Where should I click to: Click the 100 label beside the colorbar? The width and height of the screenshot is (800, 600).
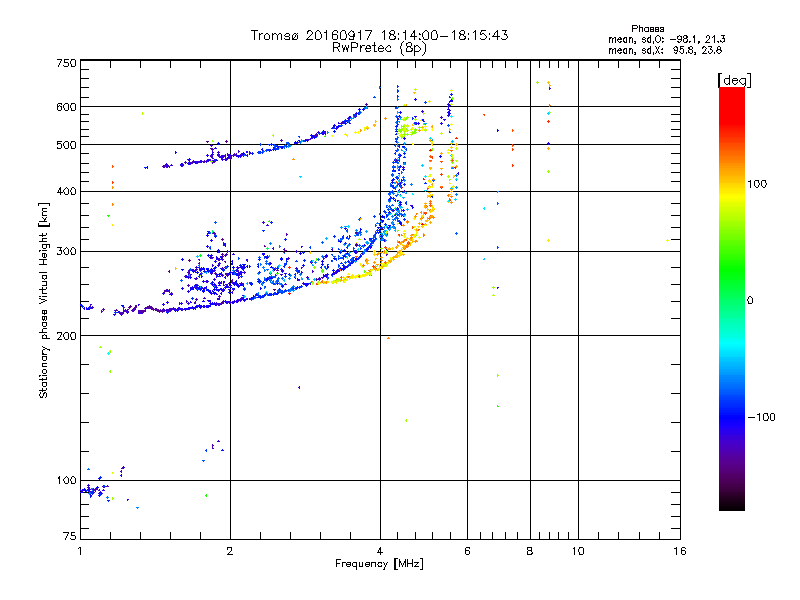[x=757, y=184]
